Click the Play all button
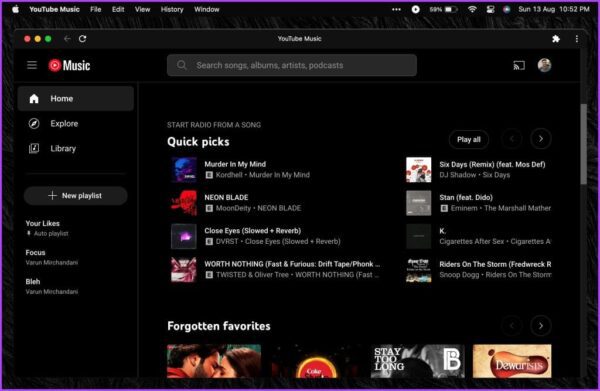 pos(469,140)
